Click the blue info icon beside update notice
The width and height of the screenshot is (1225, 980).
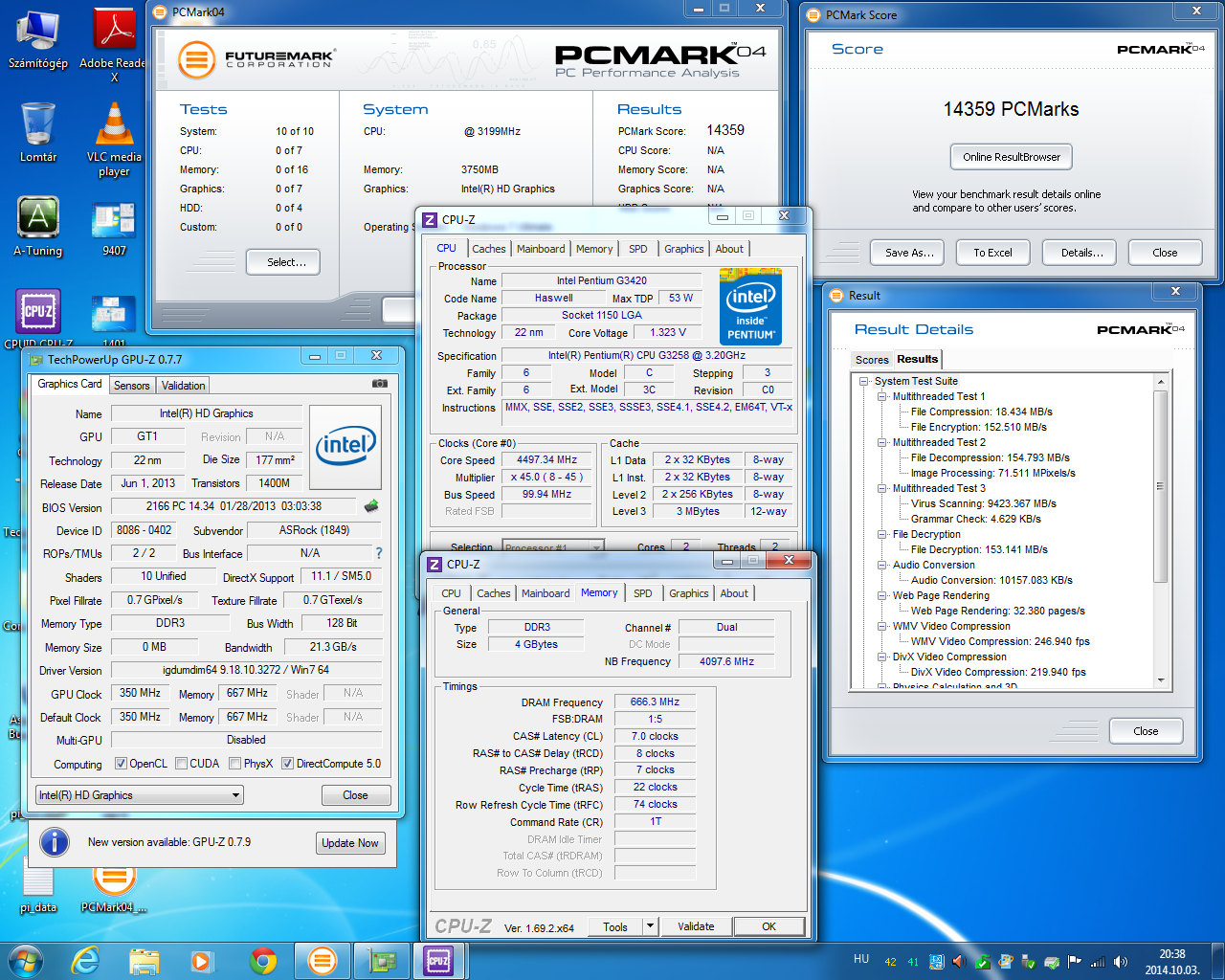pyautogui.click(x=55, y=842)
